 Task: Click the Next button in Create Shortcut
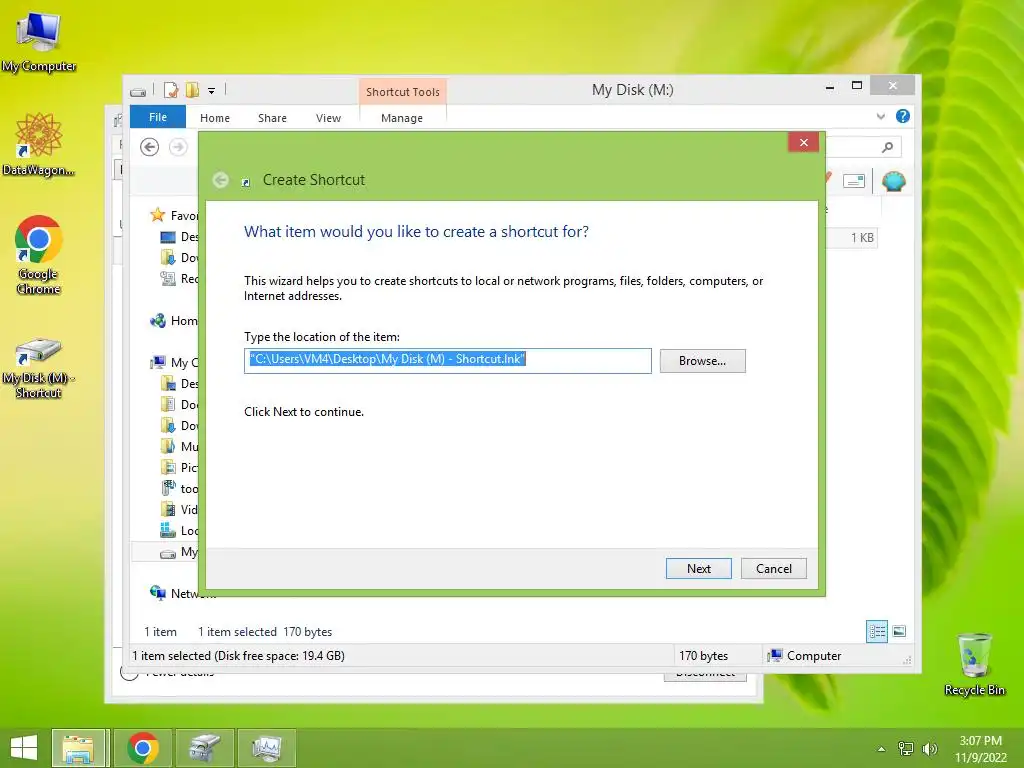(698, 569)
